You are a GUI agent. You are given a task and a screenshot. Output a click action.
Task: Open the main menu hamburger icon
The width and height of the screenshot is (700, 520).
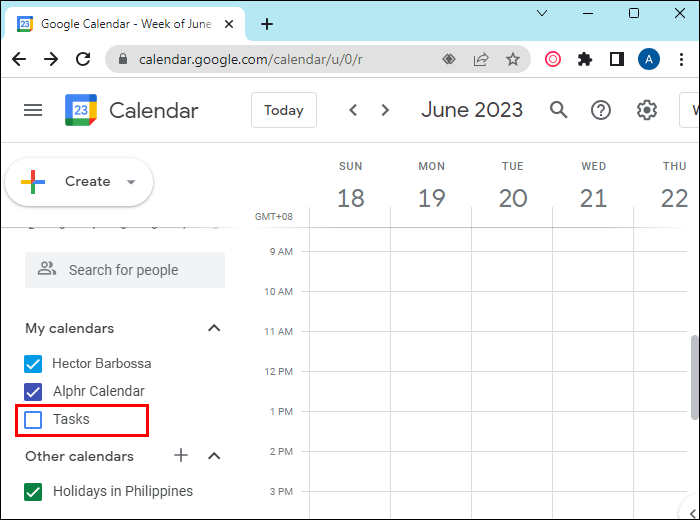click(33, 110)
